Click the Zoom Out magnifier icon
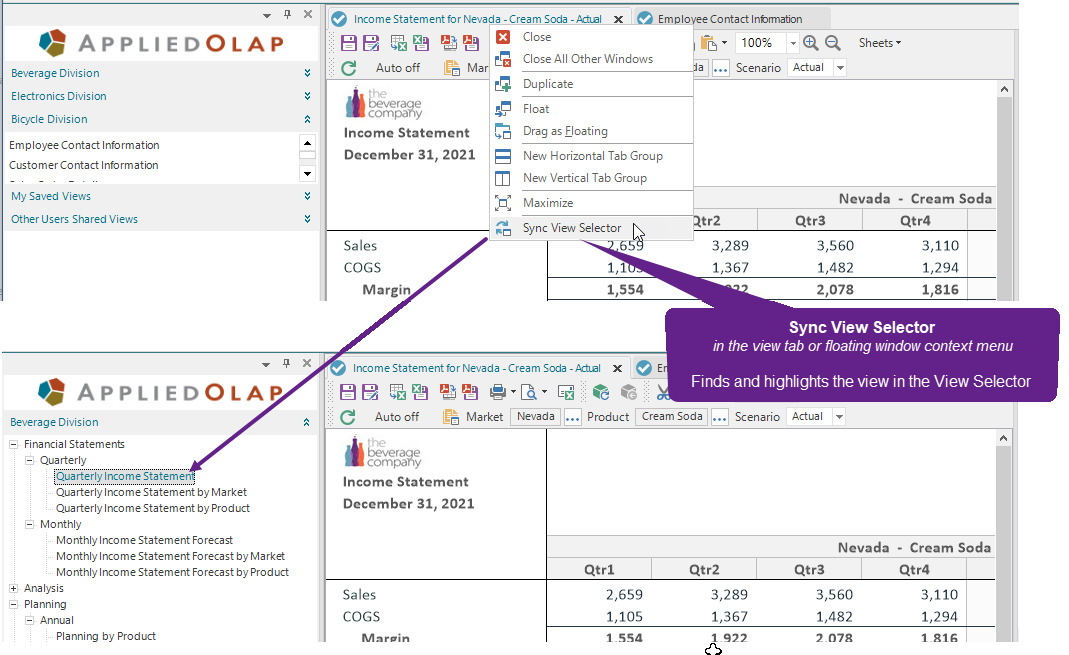1069x655 pixels. (x=832, y=43)
